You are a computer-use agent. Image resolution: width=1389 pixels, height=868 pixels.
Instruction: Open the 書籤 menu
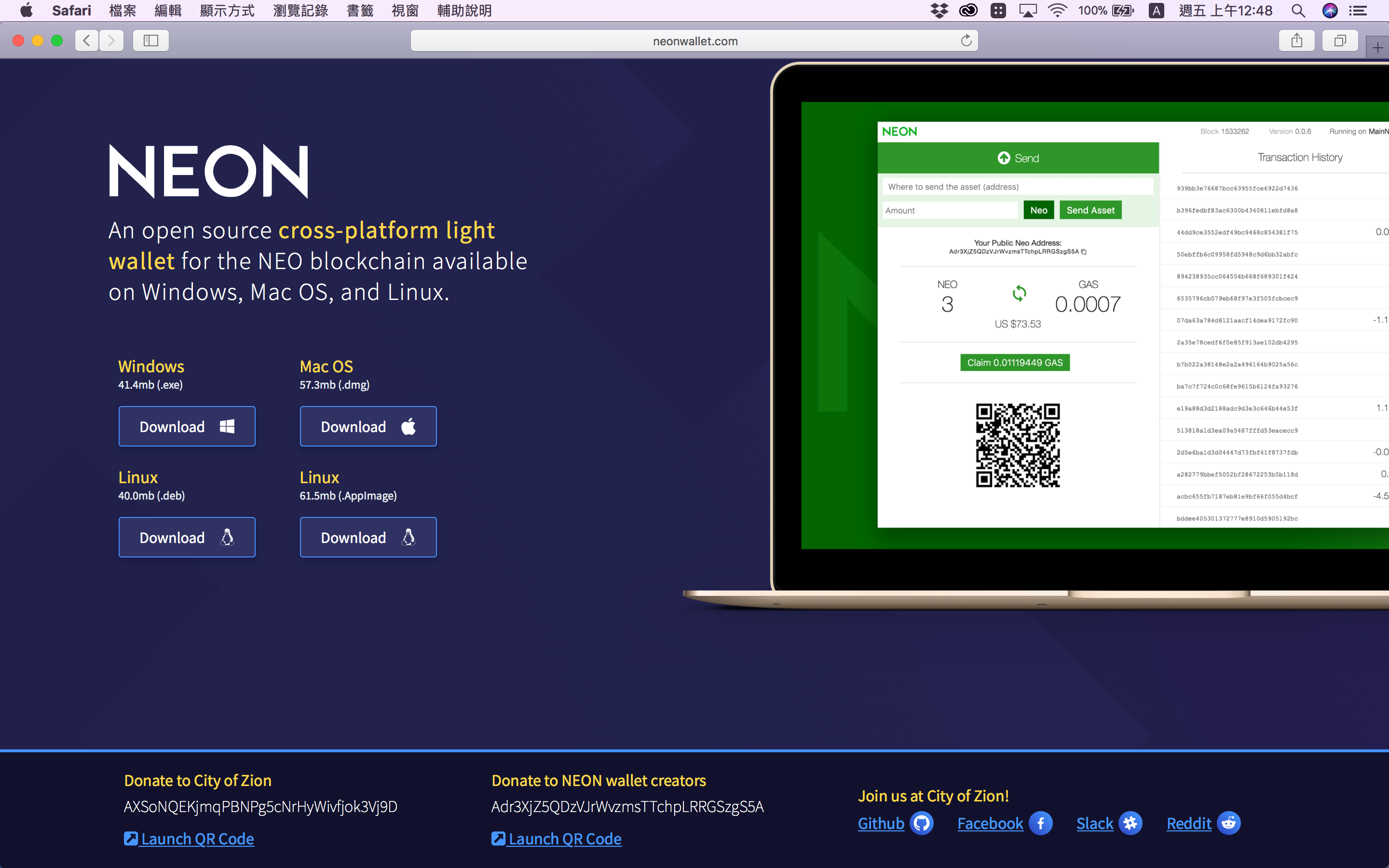360,10
